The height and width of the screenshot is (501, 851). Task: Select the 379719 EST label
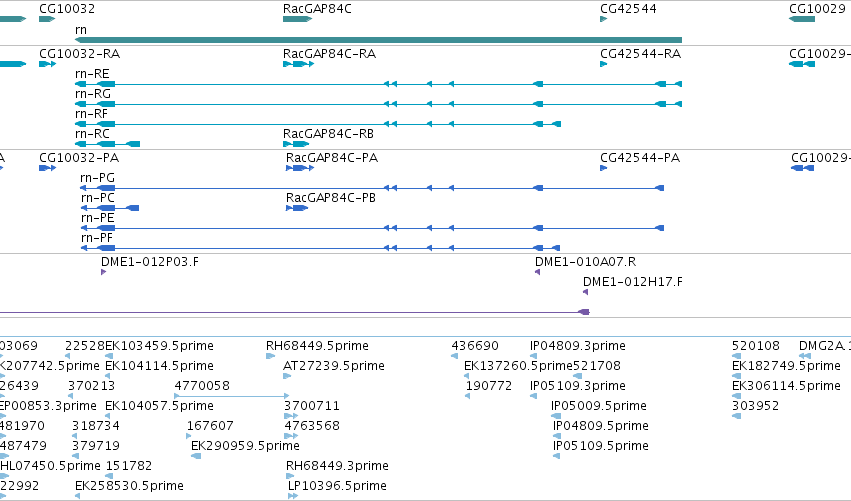coord(96,447)
